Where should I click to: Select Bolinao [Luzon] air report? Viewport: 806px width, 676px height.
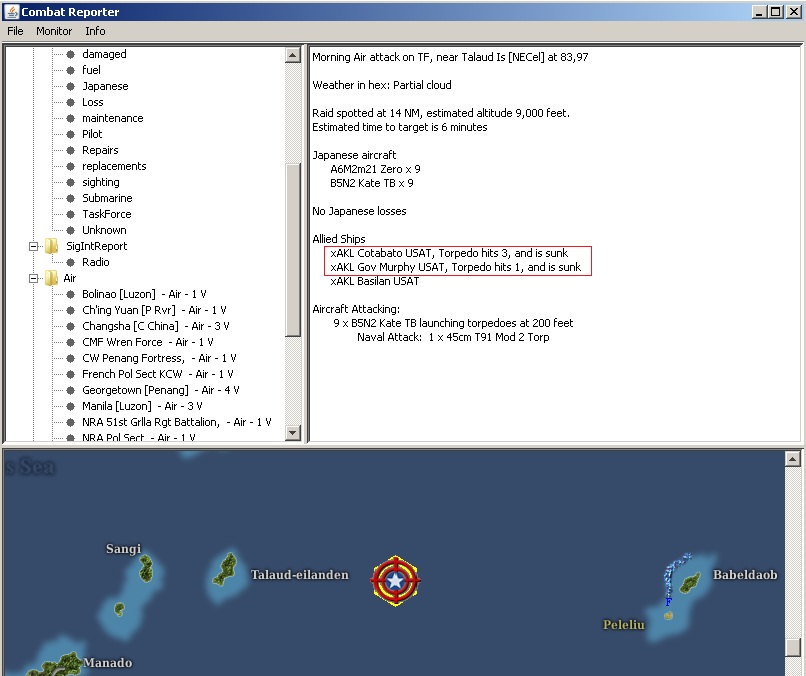(x=144, y=294)
